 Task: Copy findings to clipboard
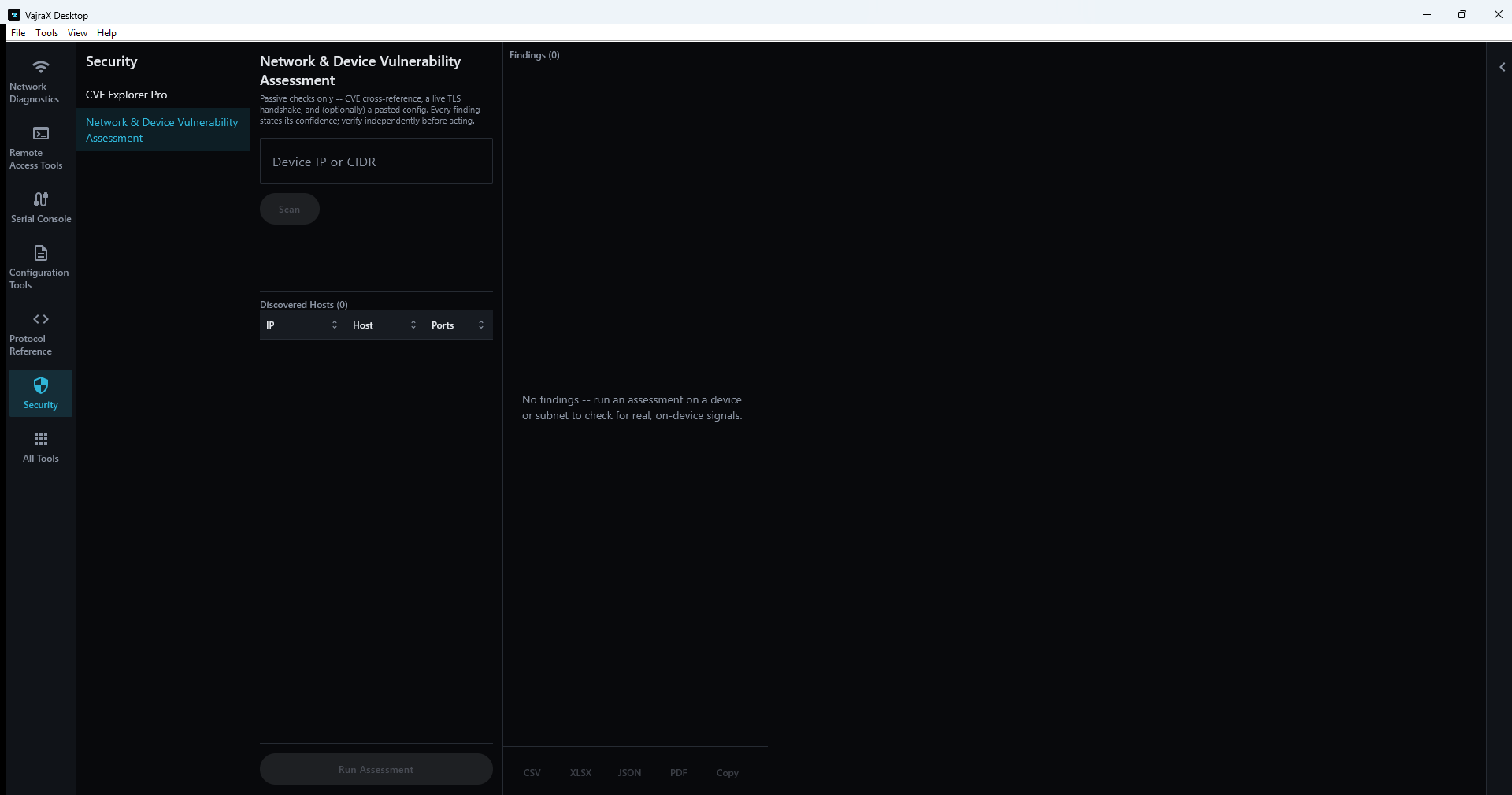coord(728,772)
